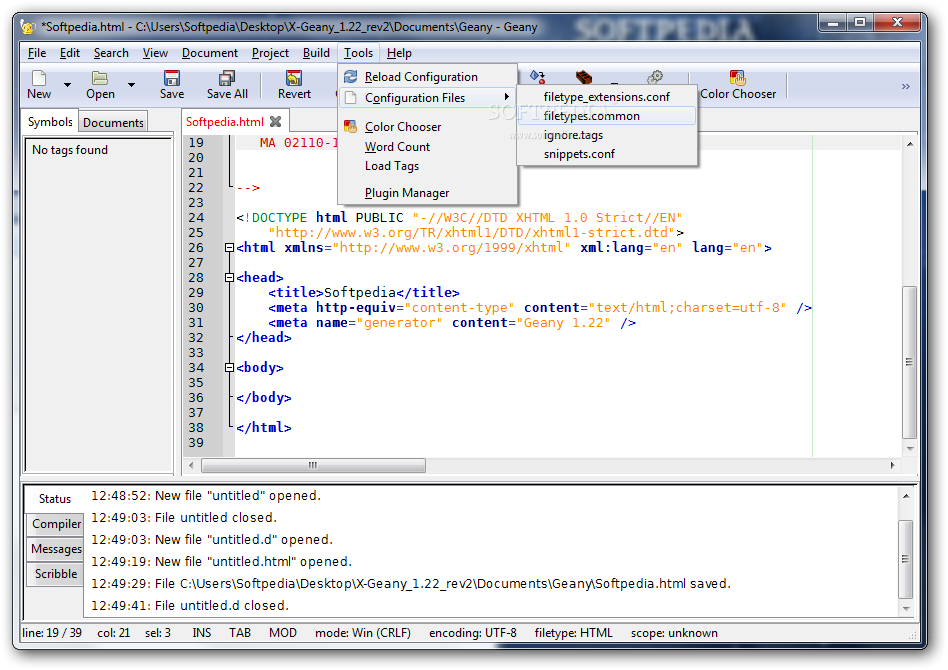Click the Reload Configuration menu icon
This screenshot has width=948, height=670.
pos(351,77)
